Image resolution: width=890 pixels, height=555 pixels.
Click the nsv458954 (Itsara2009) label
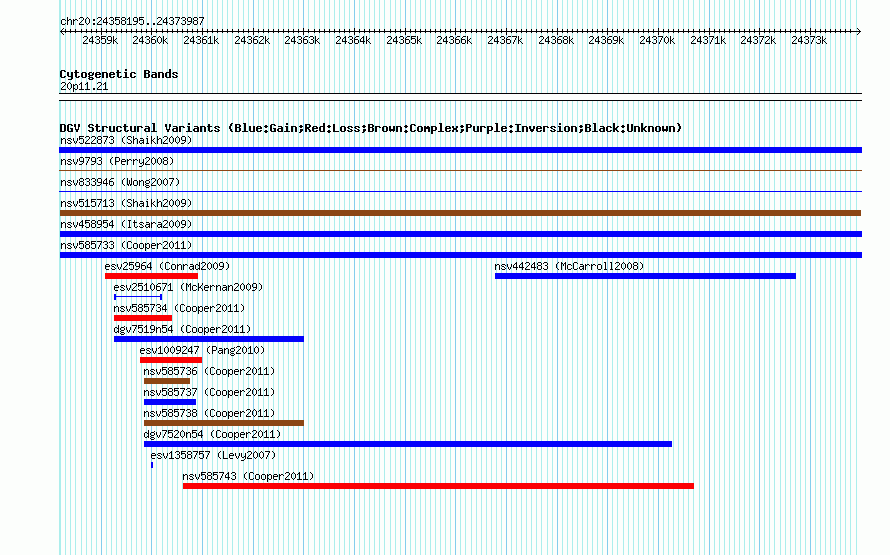126,224
